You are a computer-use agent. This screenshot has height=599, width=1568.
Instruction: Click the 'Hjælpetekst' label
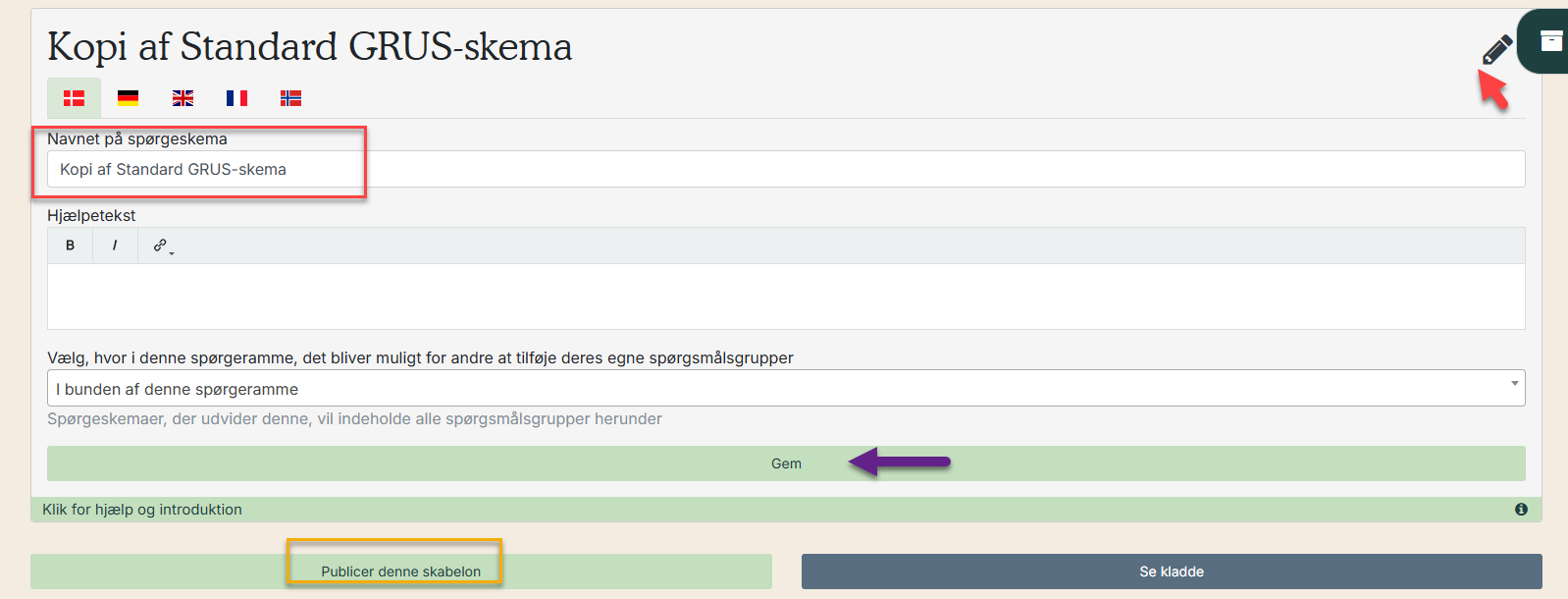(x=91, y=215)
